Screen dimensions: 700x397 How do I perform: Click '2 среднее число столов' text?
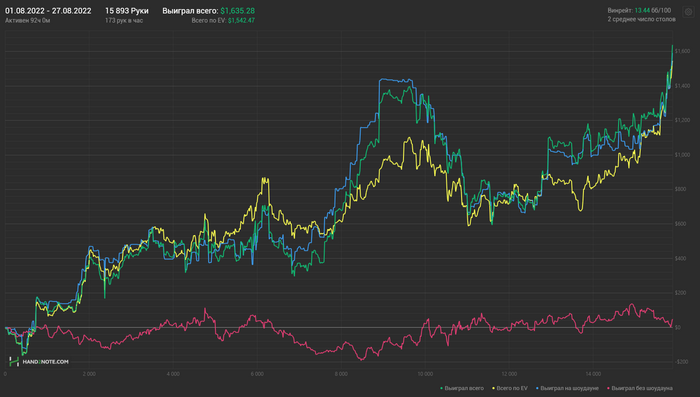642,19
